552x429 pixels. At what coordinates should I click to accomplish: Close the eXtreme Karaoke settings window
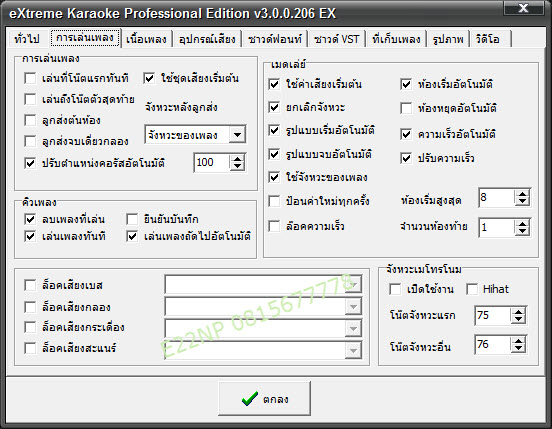pos(523,8)
